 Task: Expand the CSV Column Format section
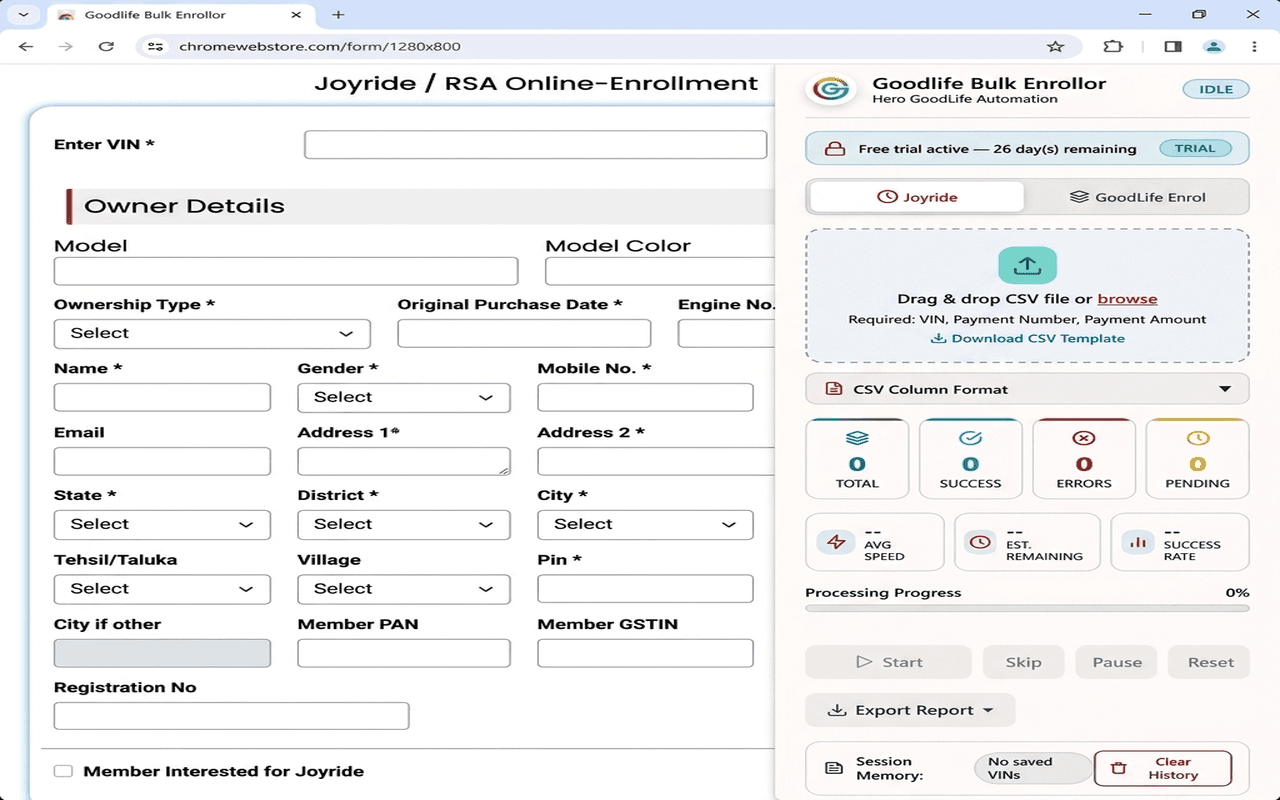tap(1027, 389)
